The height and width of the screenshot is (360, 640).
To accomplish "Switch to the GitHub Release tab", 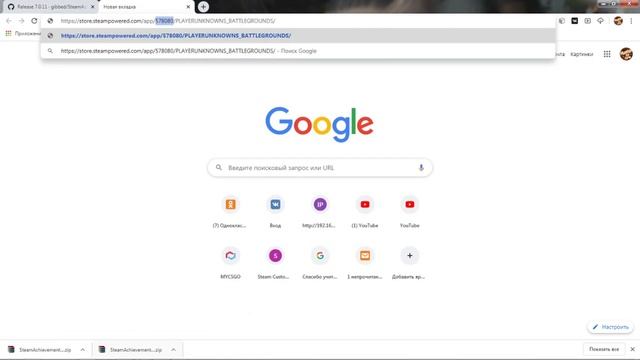I will point(51,7).
